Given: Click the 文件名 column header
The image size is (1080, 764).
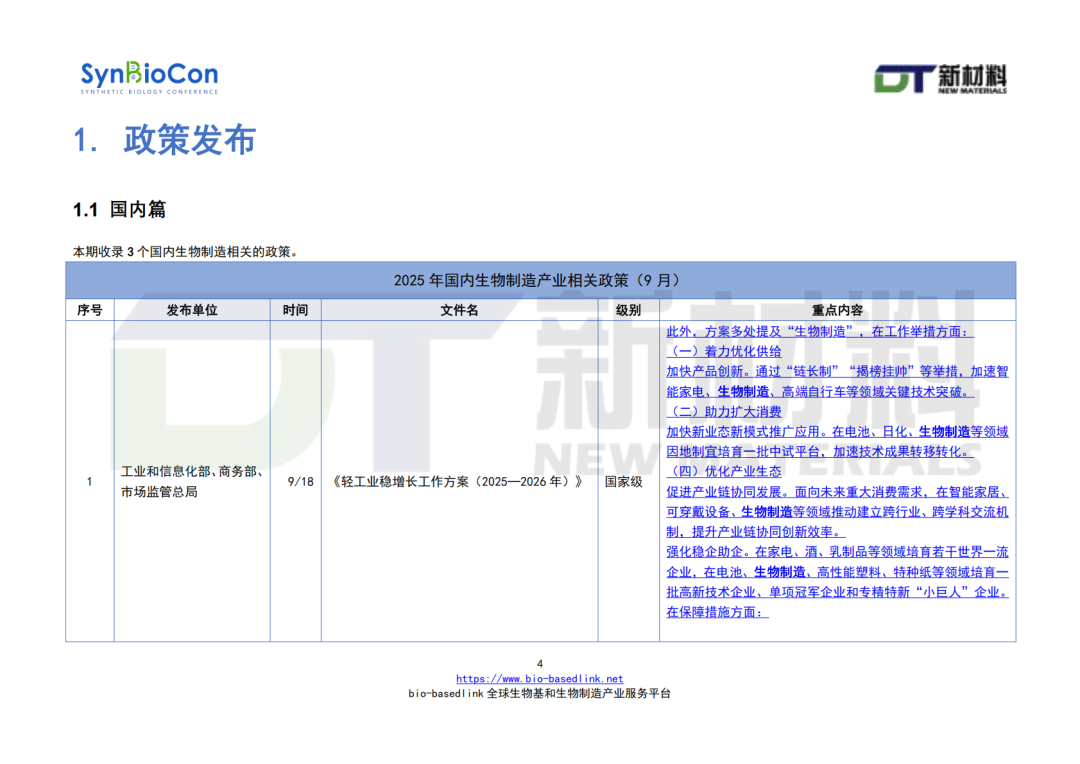Looking at the screenshot, I should point(459,310).
